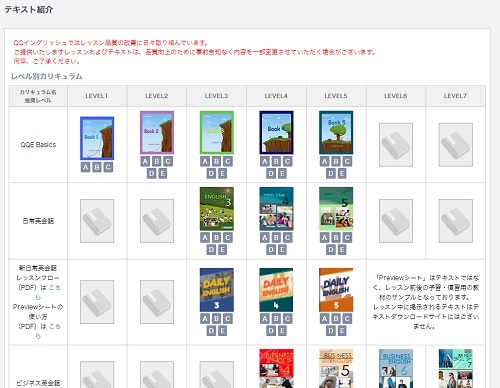The image size is (500, 388).
Task: Click B button under QQE Basics Book 3
Action: click(217, 161)
